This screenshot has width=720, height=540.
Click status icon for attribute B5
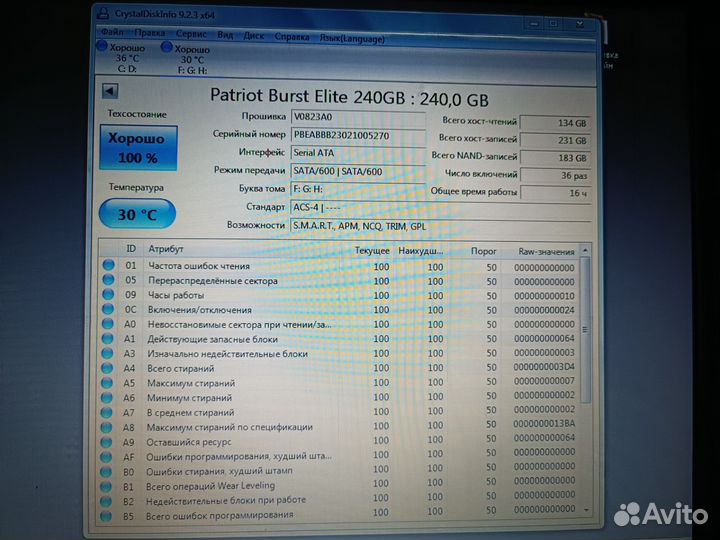106,516
